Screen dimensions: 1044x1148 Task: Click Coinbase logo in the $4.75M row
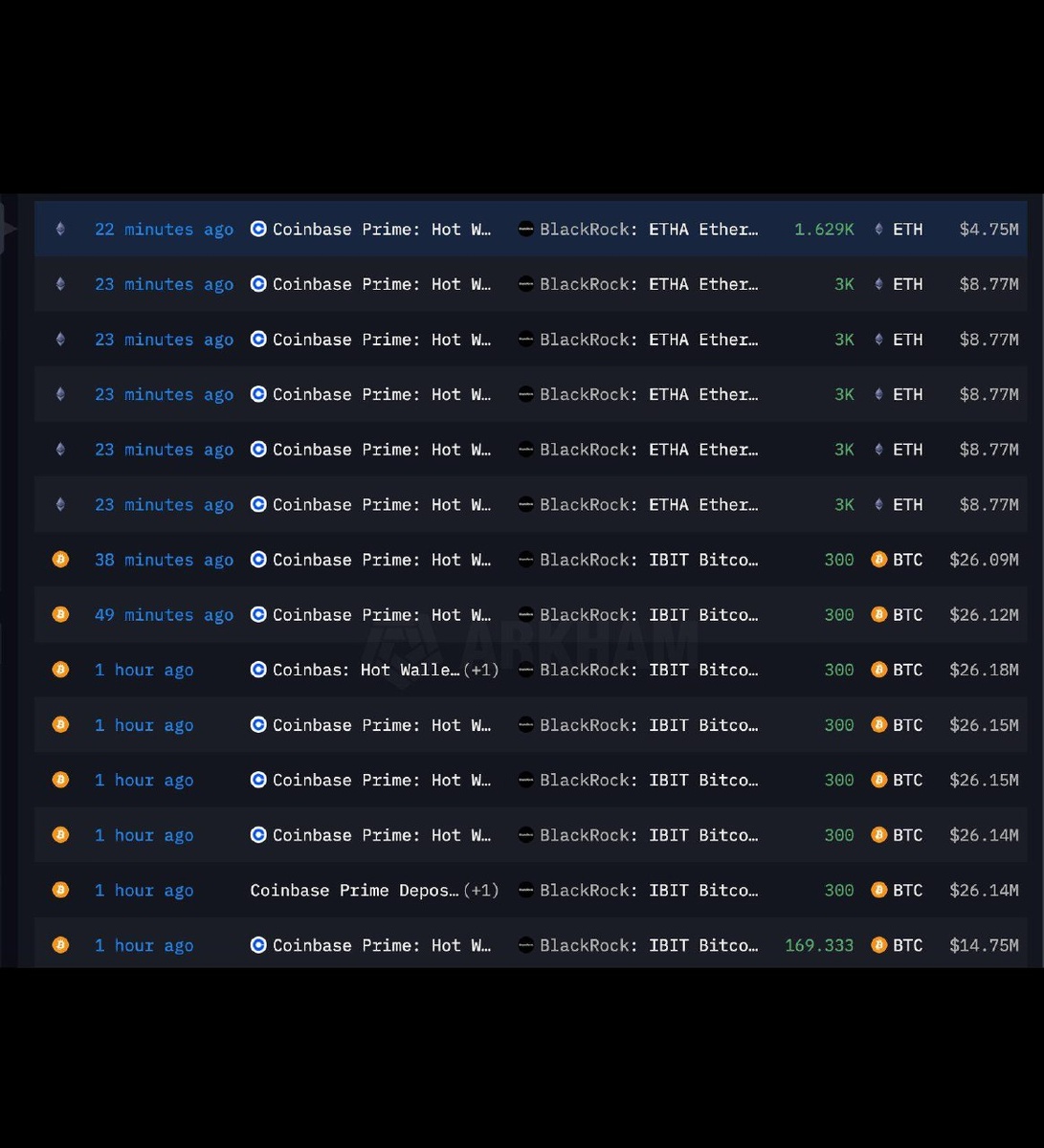258,229
